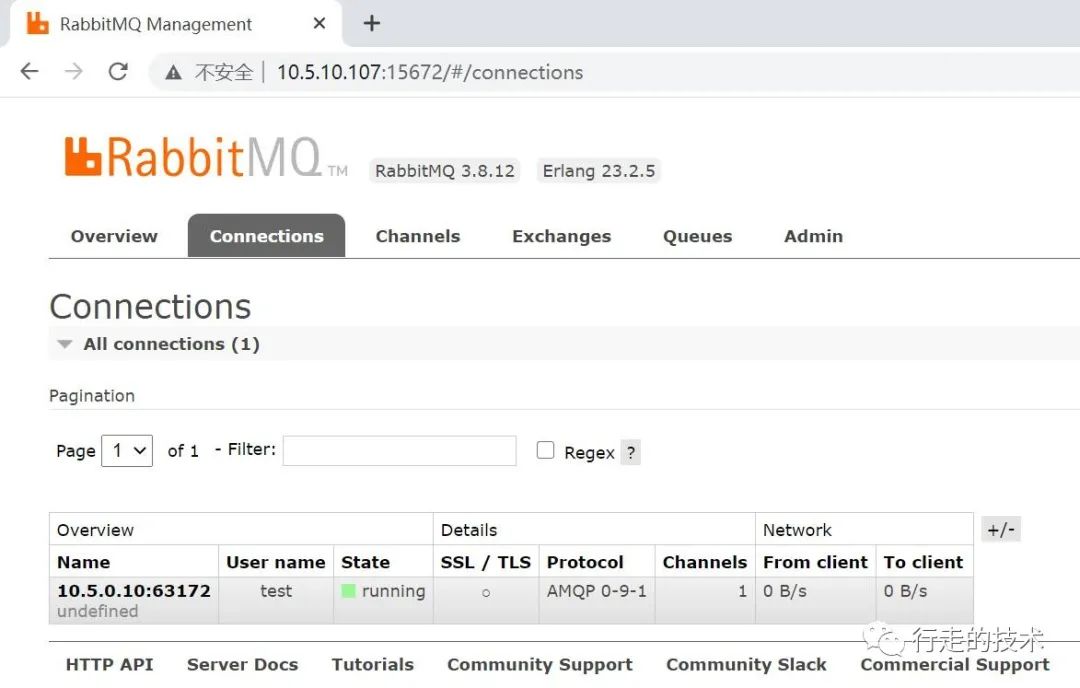The width and height of the screenshot is (1080, 688).
Task: Click the Protocol column header
Action: pos(585,562)
